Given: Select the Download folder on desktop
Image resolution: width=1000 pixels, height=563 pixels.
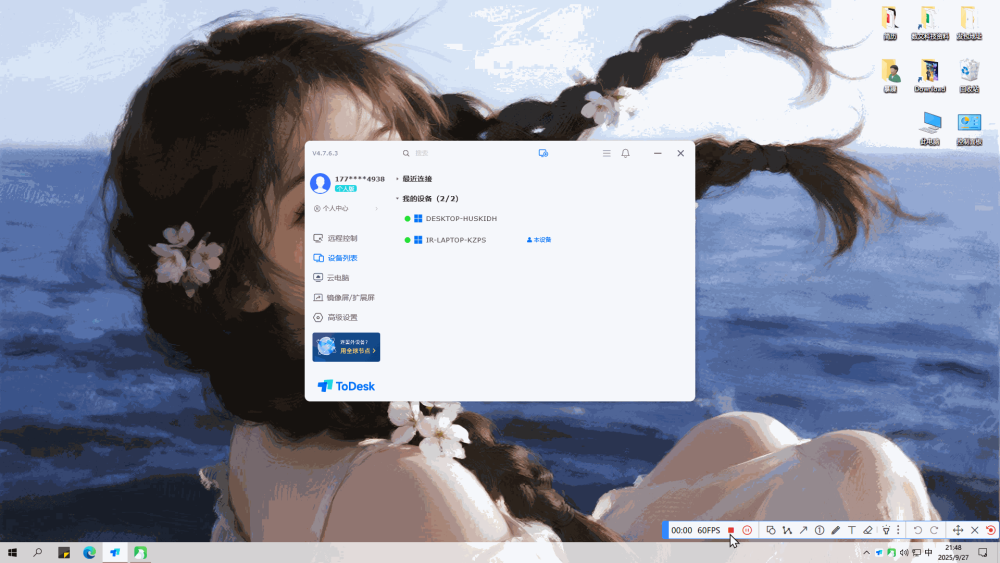Looking at the screenshot, I should coord(929,77).
